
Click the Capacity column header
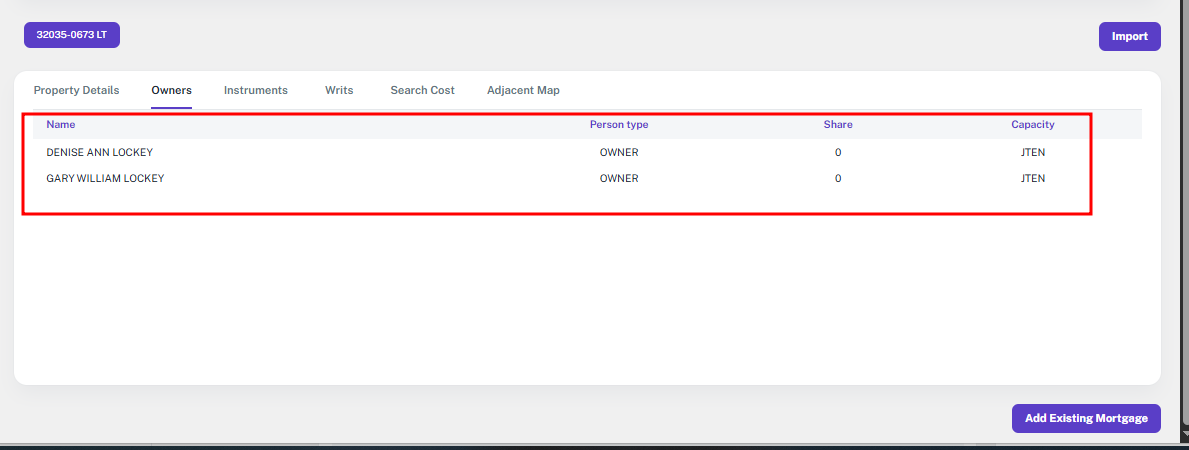[1032, 125]
